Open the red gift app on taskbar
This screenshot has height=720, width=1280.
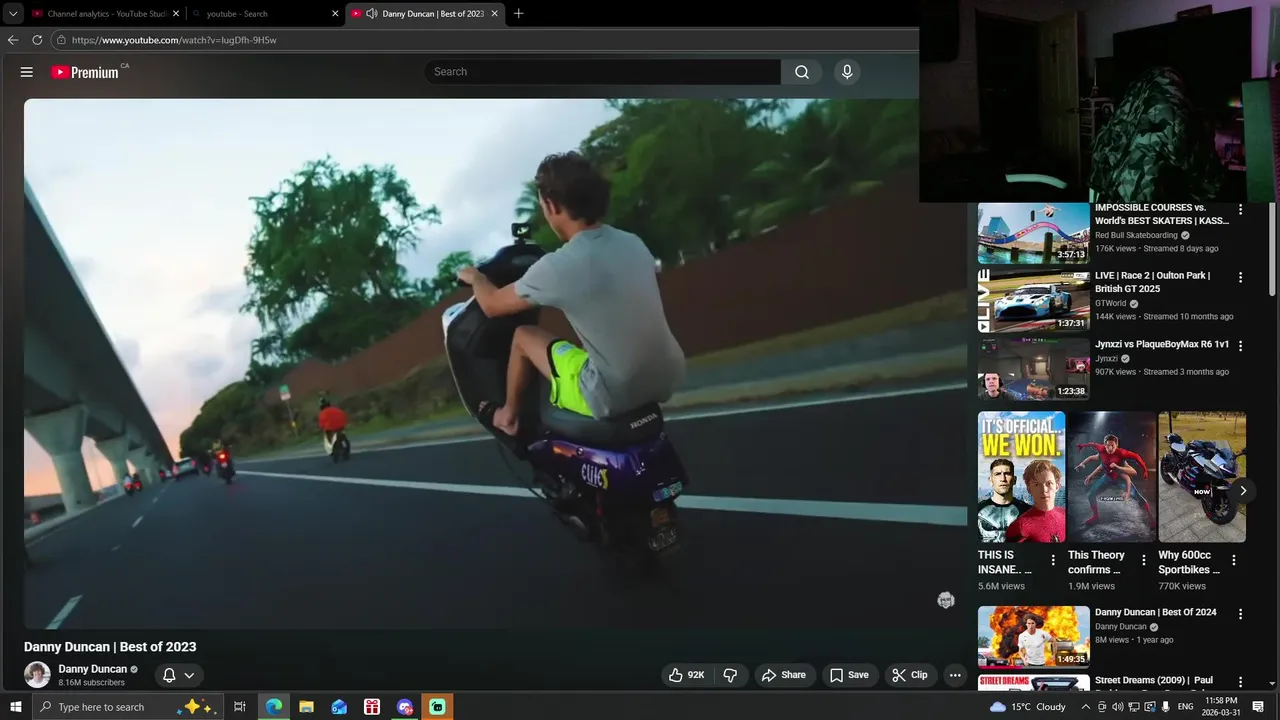[372, 707]
